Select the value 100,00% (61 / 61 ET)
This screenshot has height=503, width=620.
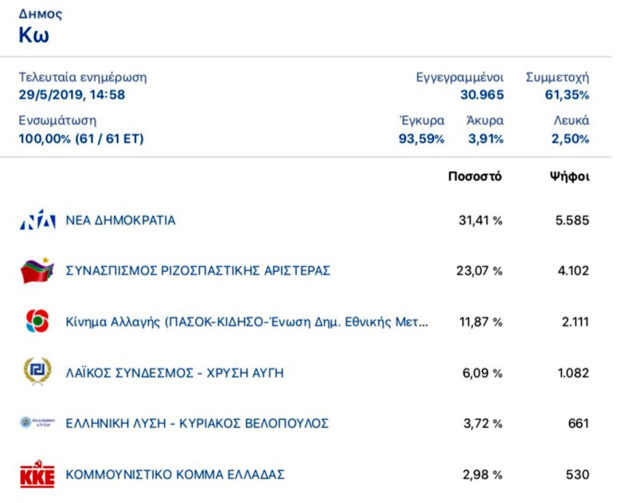pos(81,139)
